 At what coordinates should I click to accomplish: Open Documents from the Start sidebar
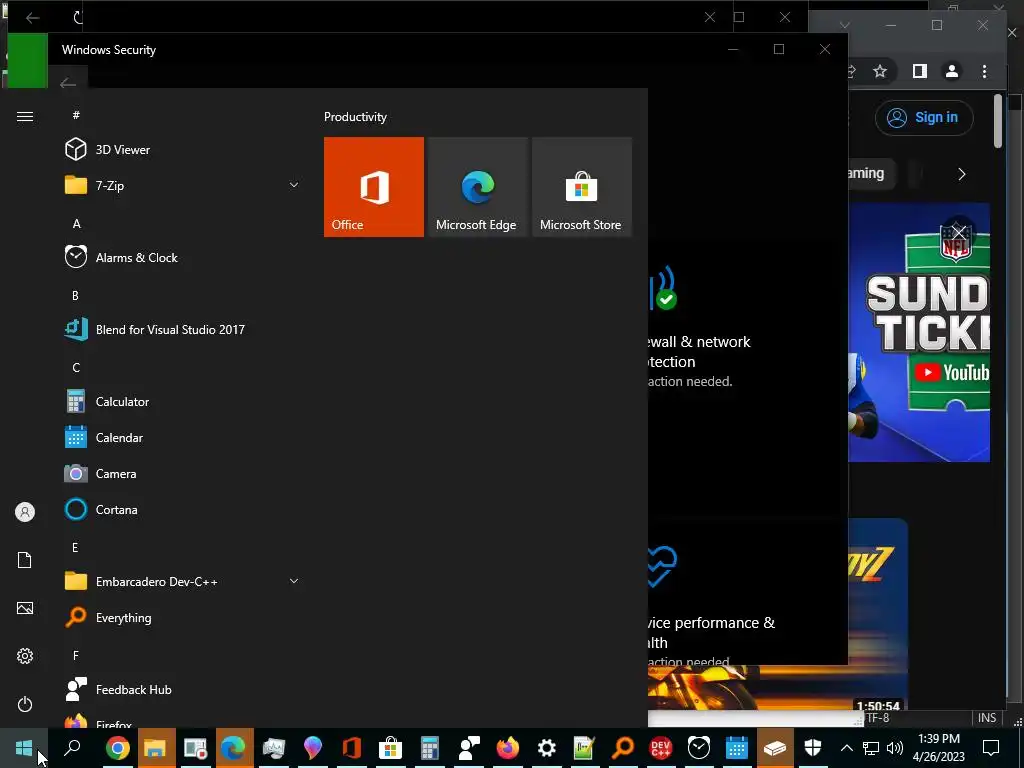25,560
